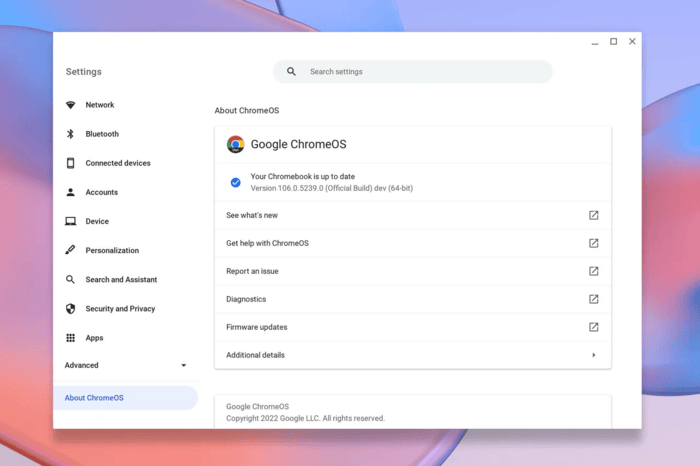Click the magnifier icon in search bar
700x466 pixels.
point(292,71)
